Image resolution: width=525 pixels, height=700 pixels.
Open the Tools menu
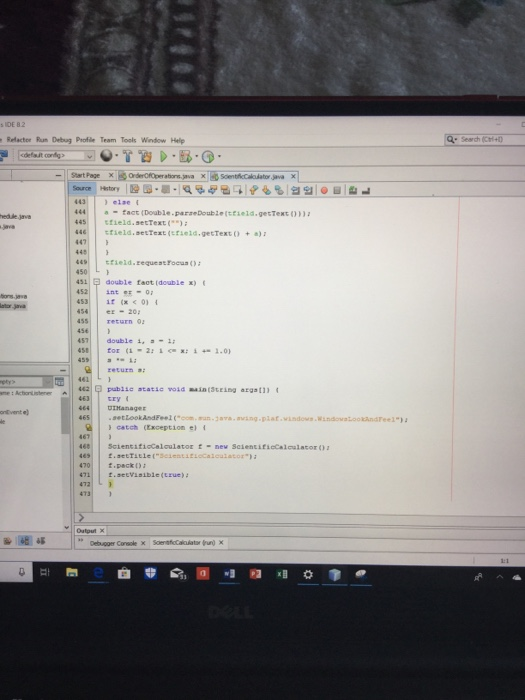129,140
